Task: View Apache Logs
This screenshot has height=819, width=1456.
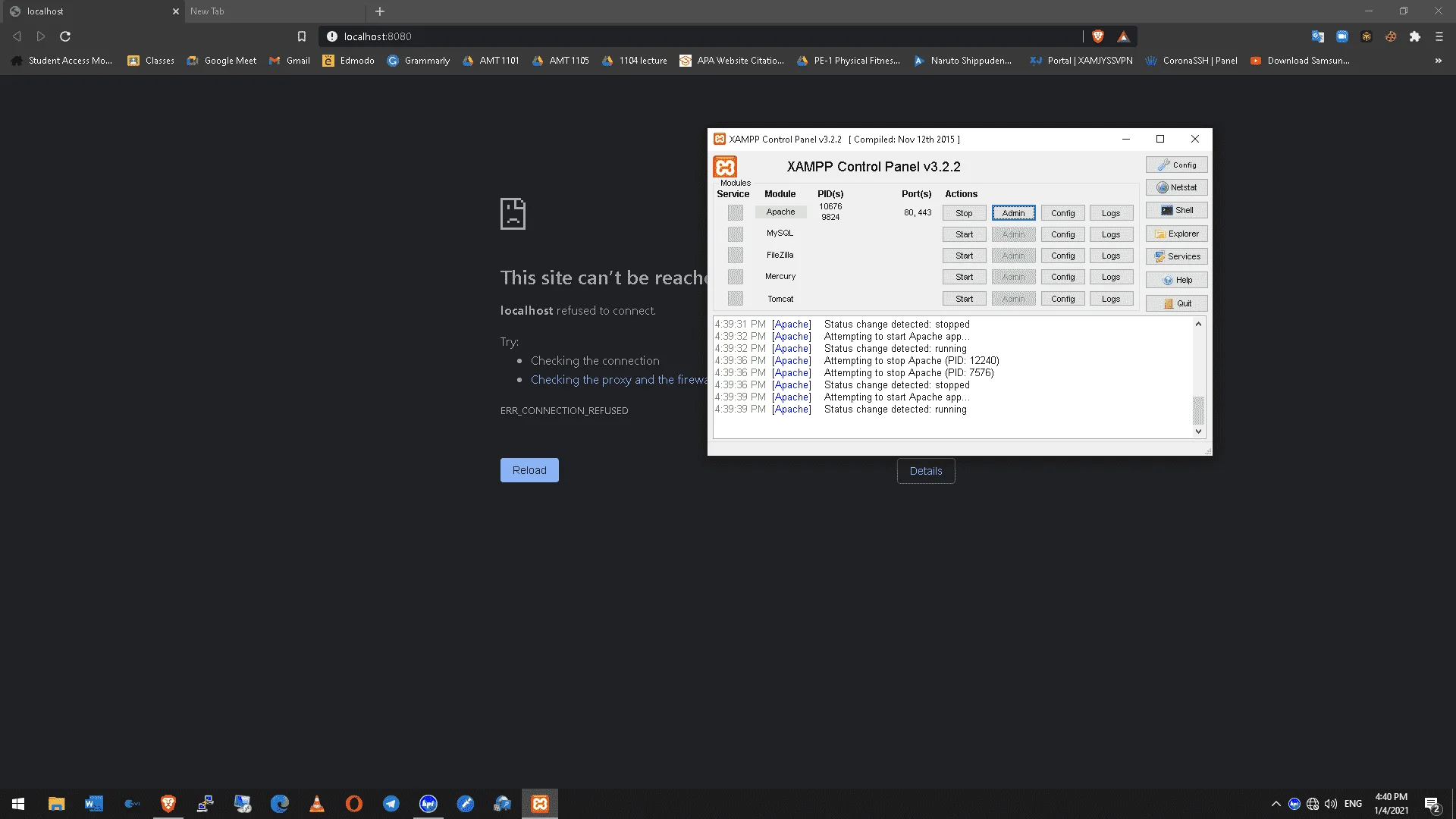Action: point(1111,213)
